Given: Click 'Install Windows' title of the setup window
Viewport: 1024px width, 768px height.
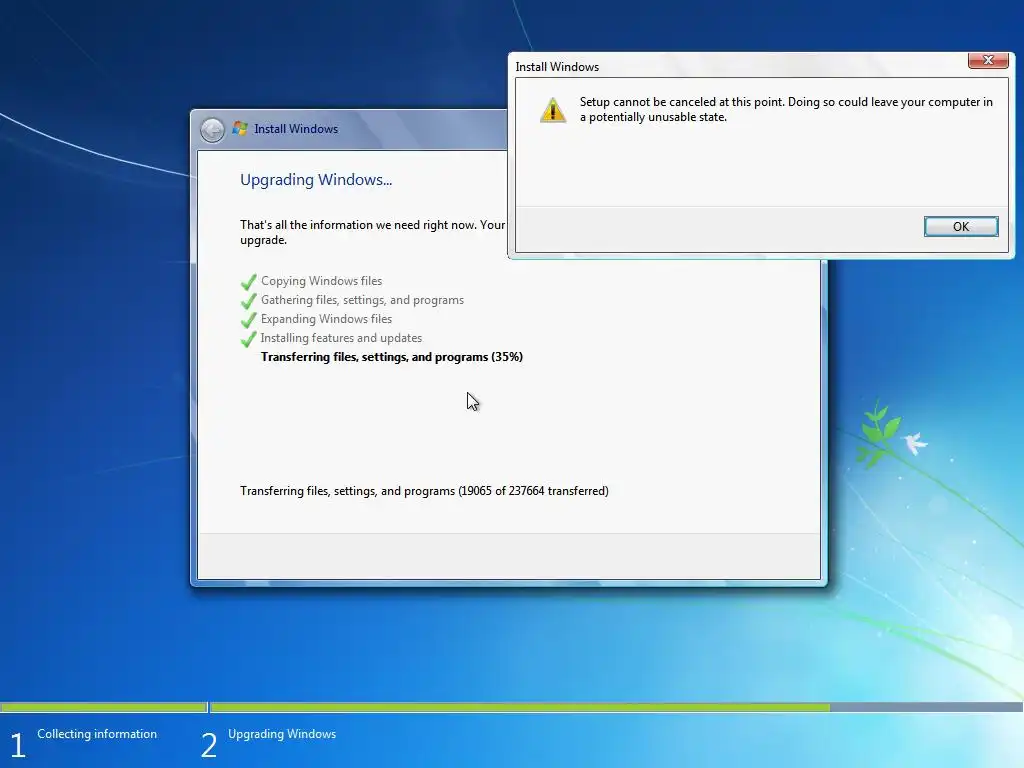Looking at the screenshot, I should 296,129.
